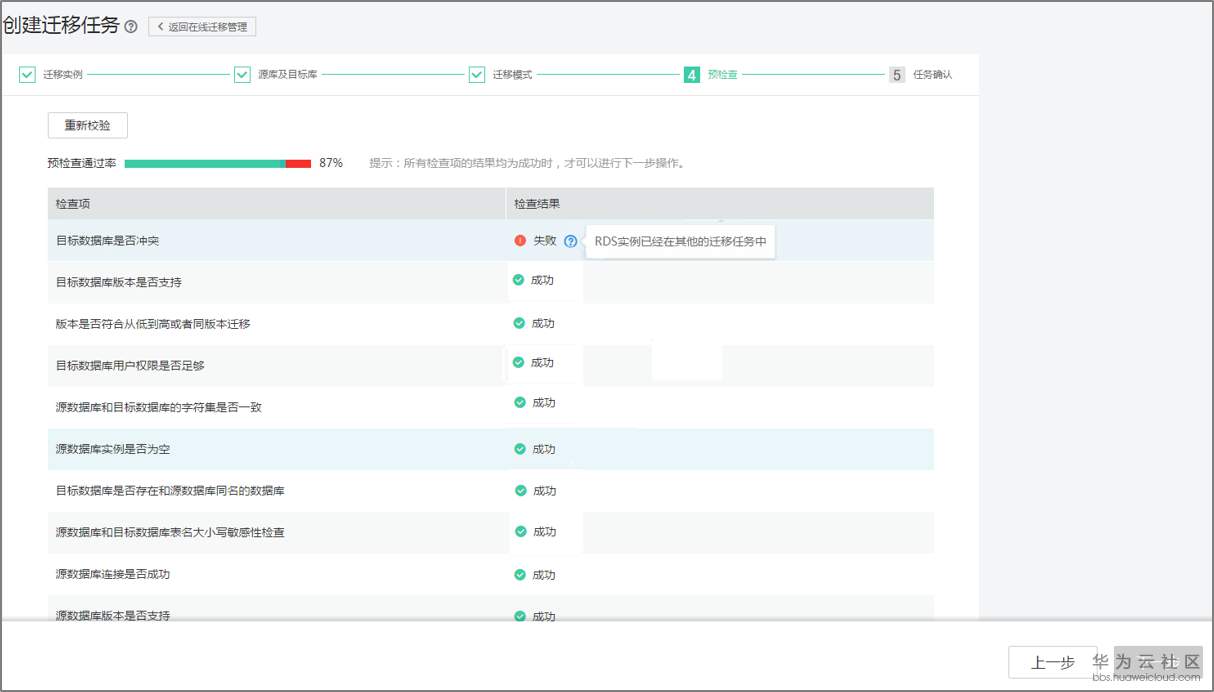
Task: Select the row 目标数据库是否存在和源数据库同名的数据库
Action: point(491,491)
